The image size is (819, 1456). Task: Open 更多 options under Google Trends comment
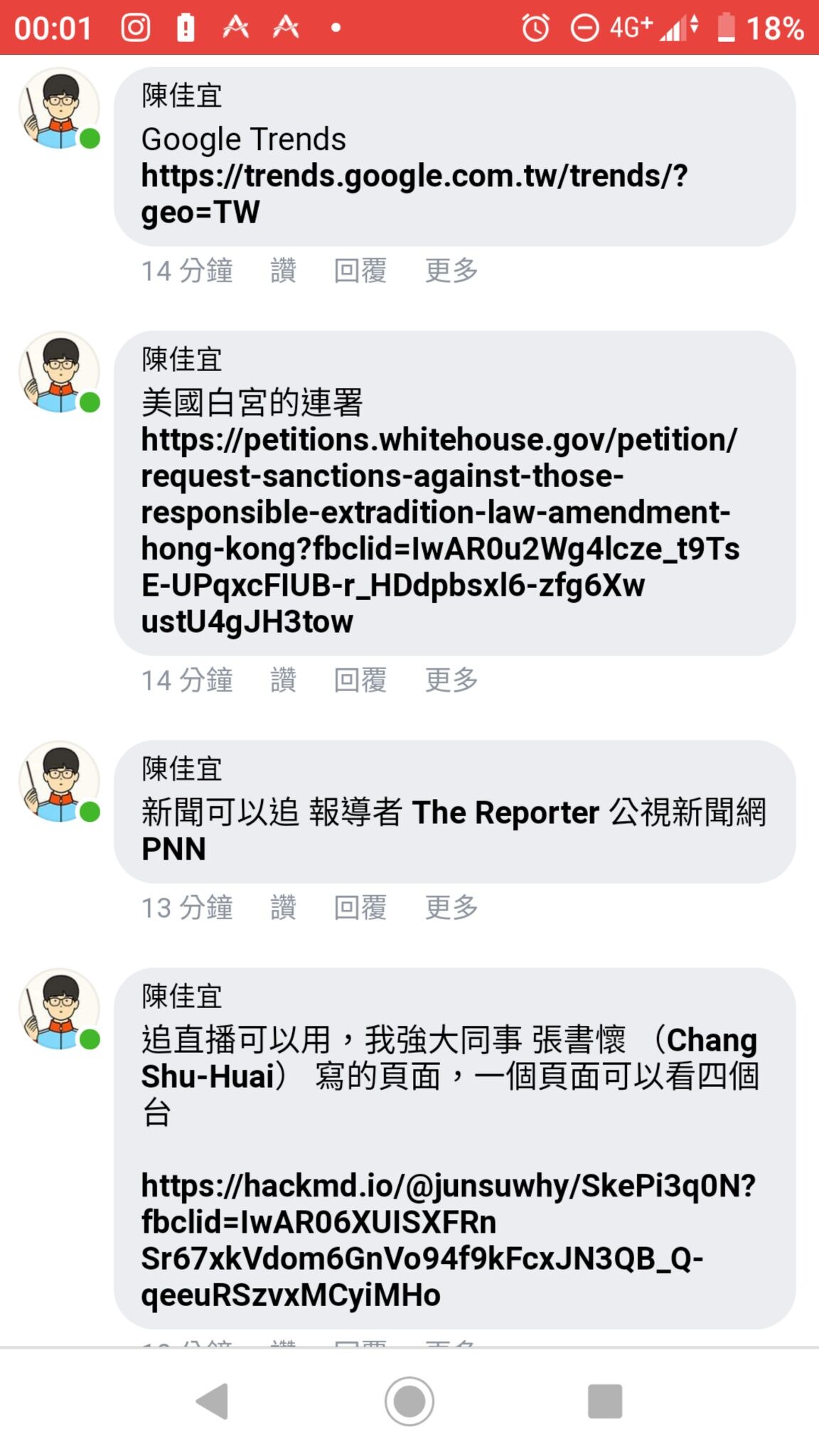point(451,271)
